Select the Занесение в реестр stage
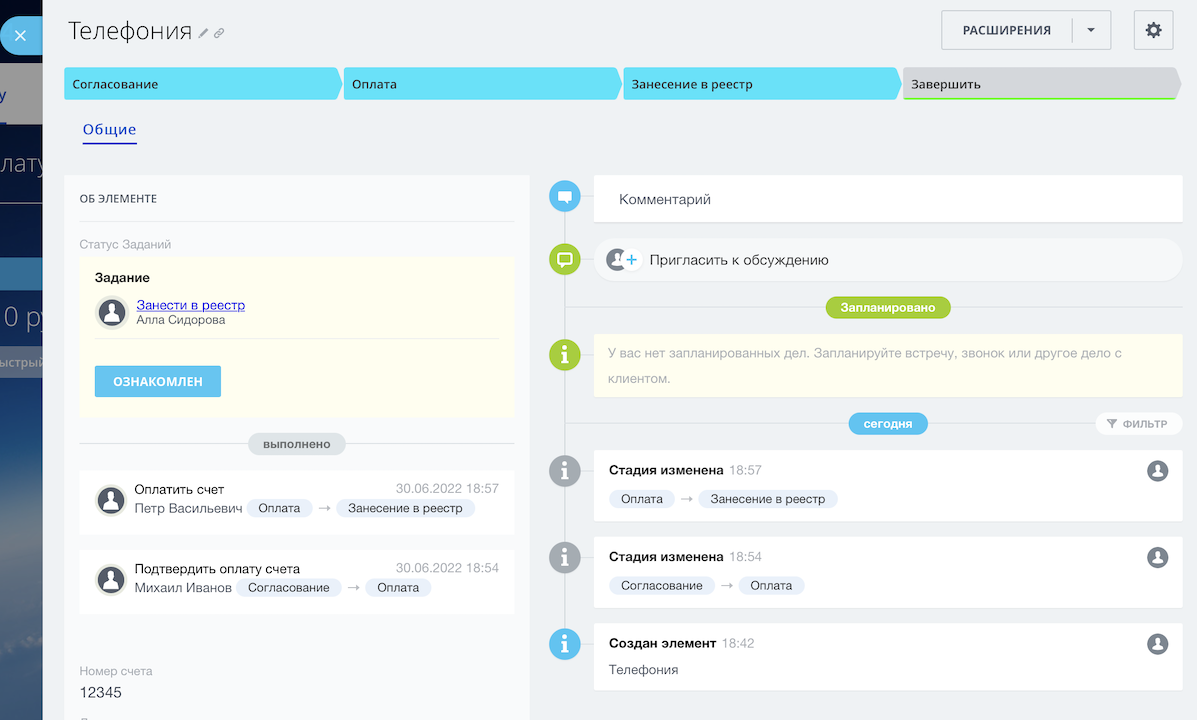 point(760,84)
